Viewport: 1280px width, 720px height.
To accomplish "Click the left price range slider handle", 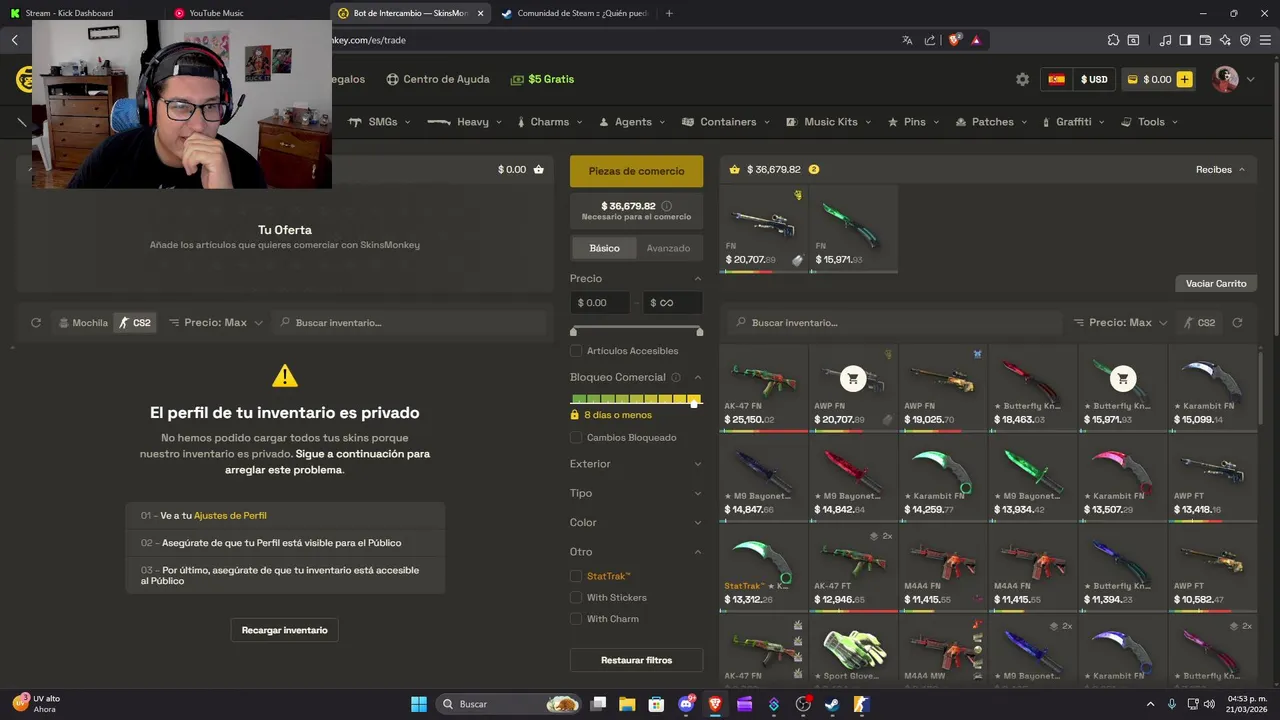I will (x=573, y=331).
